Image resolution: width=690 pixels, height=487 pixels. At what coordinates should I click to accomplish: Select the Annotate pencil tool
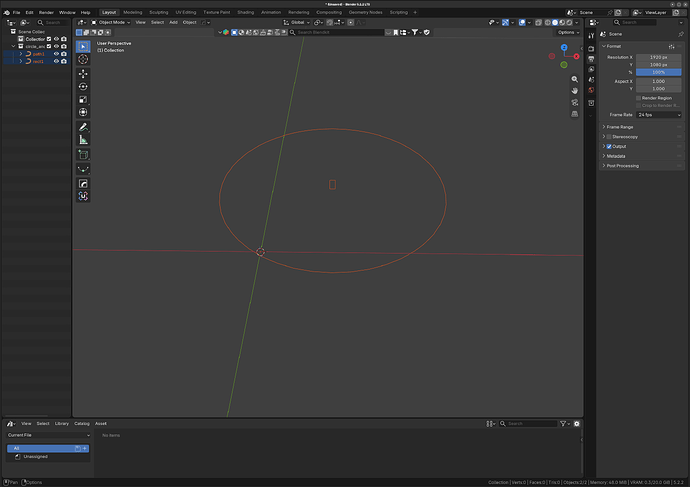point(83,127)
